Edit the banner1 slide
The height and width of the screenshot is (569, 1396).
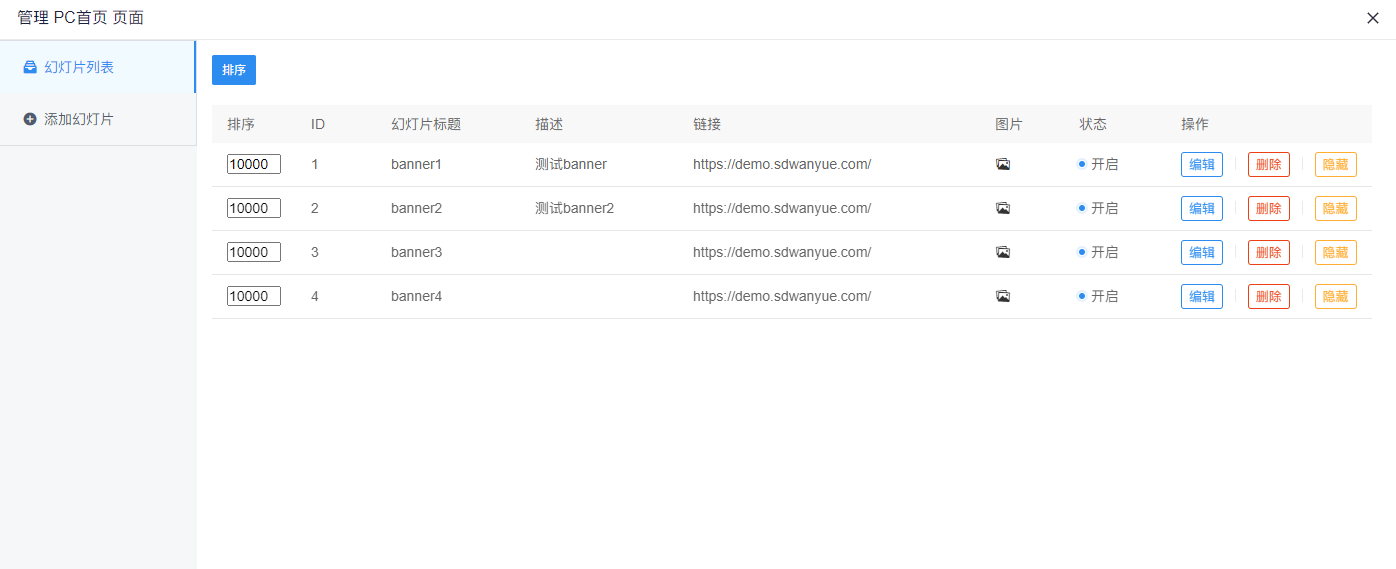click(x=1201, y=164)
